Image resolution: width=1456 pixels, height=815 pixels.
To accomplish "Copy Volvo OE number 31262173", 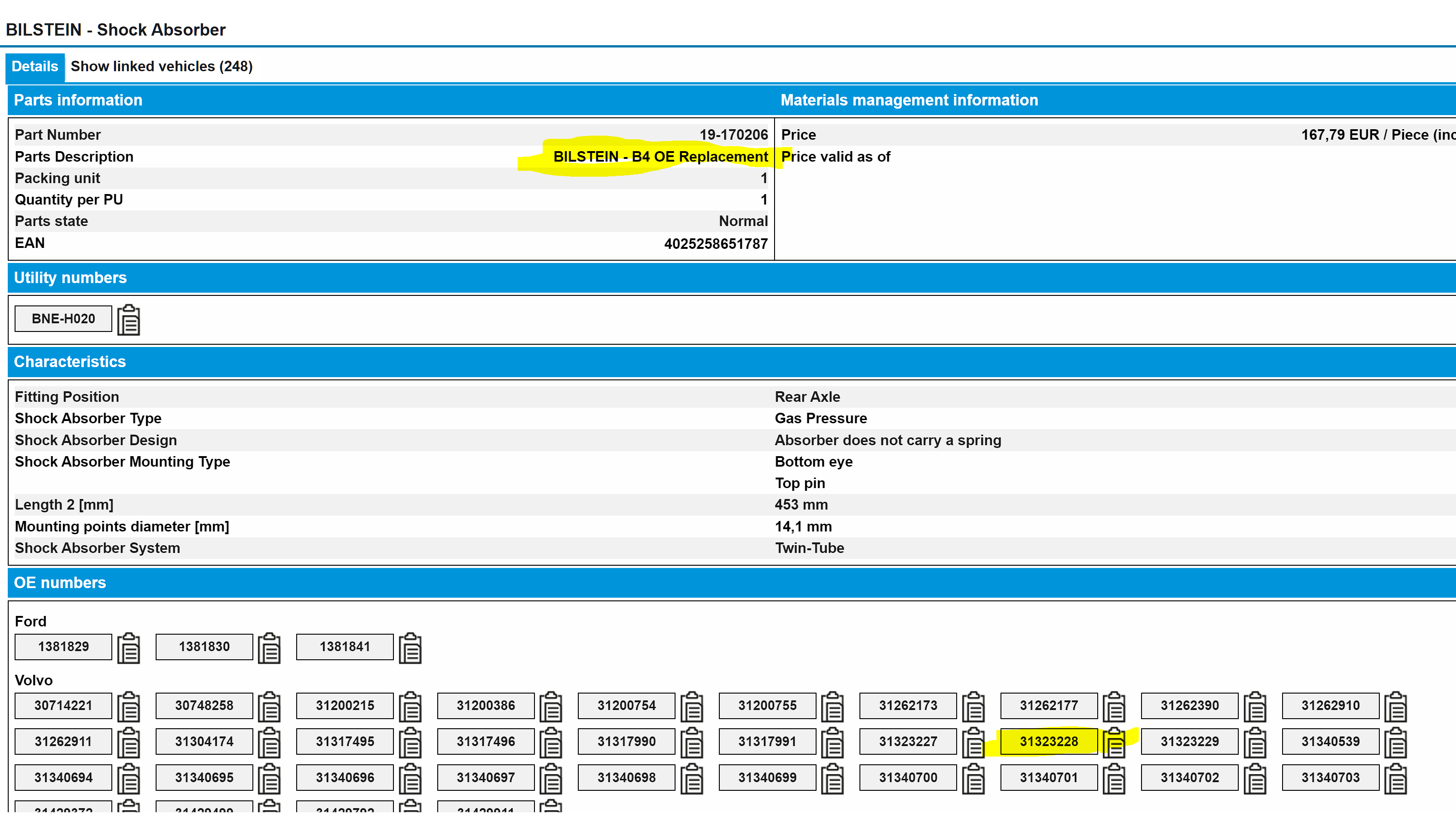I will pyautogui.click(x=974, y=707).
